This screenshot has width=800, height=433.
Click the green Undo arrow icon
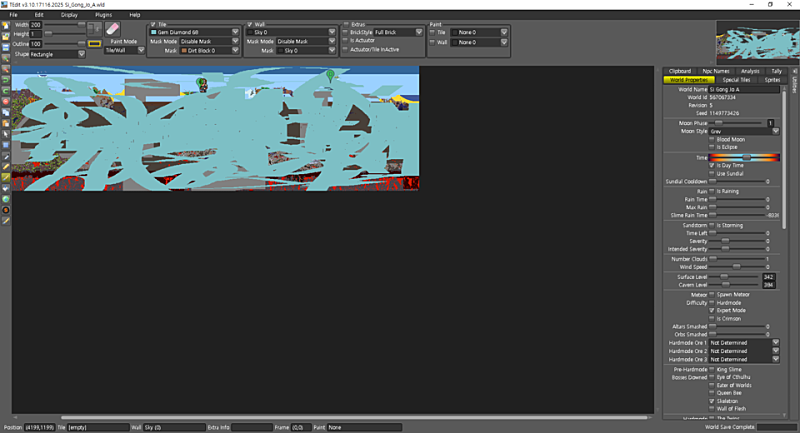[6, 80]
